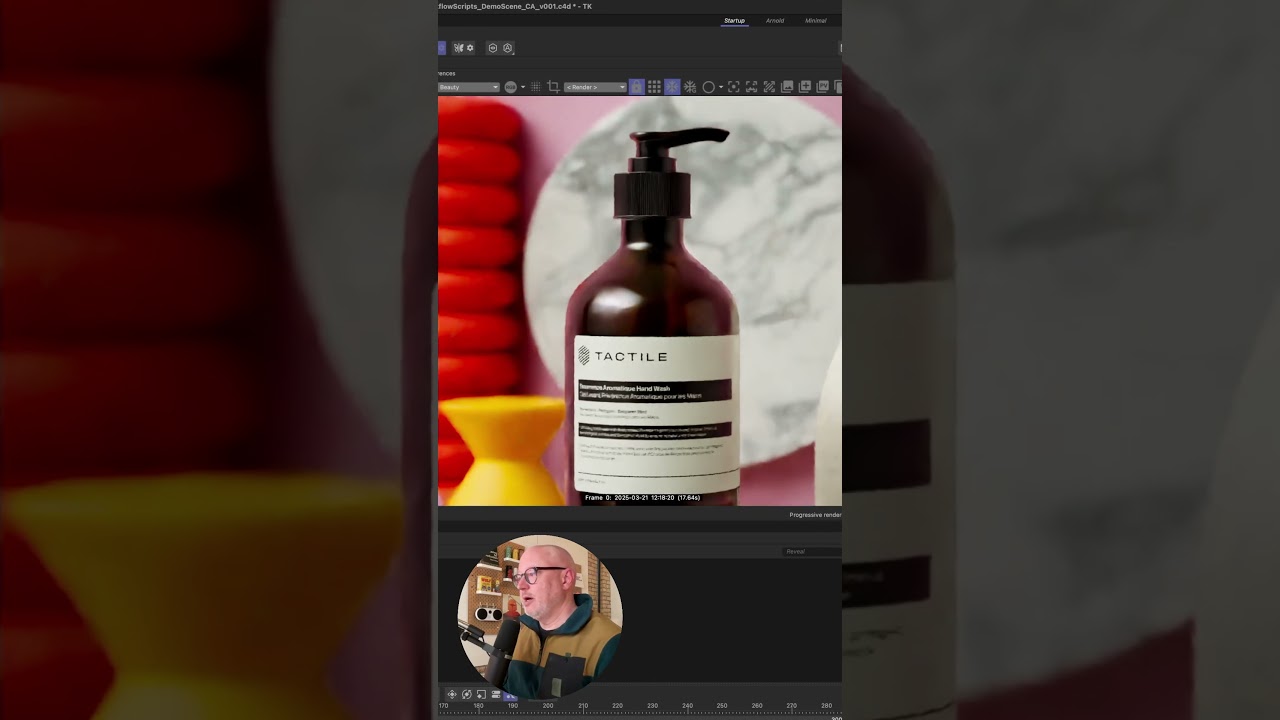
Task: Click the add snapshot plus icon
Action: [x=805, y=87]
